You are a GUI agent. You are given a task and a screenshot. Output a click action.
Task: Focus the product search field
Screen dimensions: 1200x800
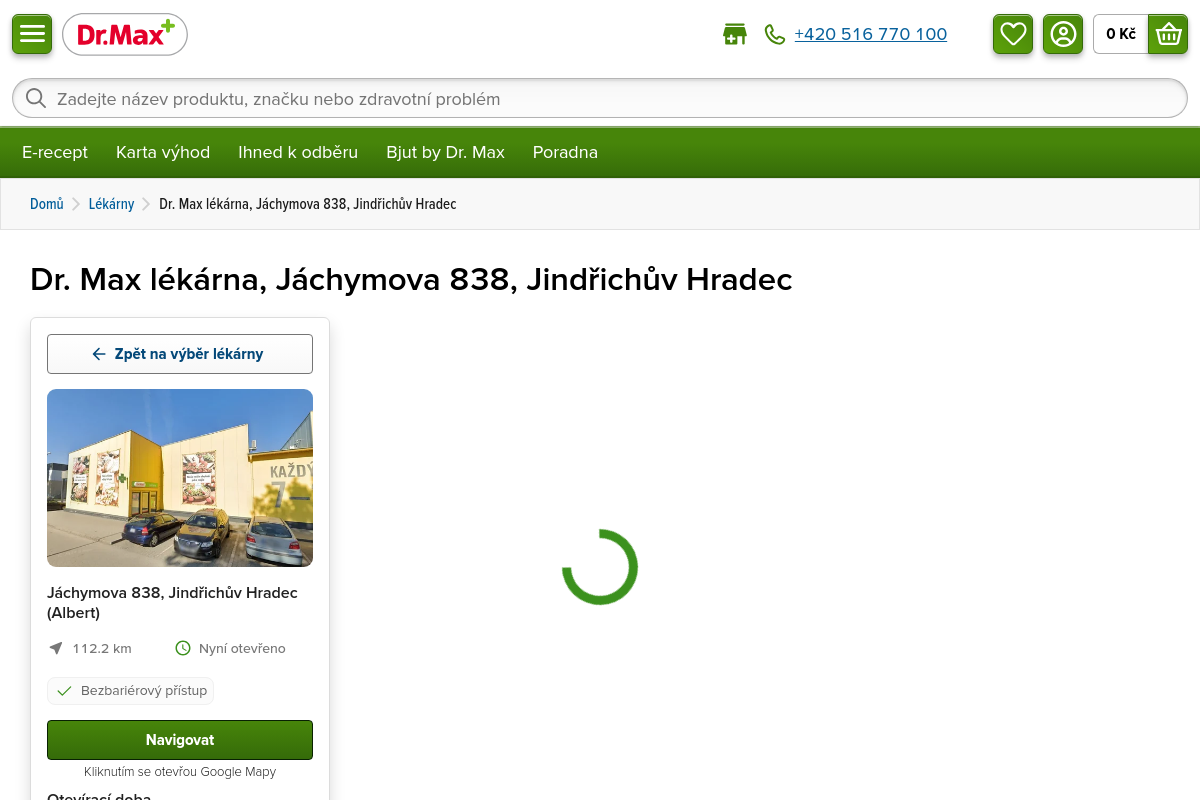(600, 98)
